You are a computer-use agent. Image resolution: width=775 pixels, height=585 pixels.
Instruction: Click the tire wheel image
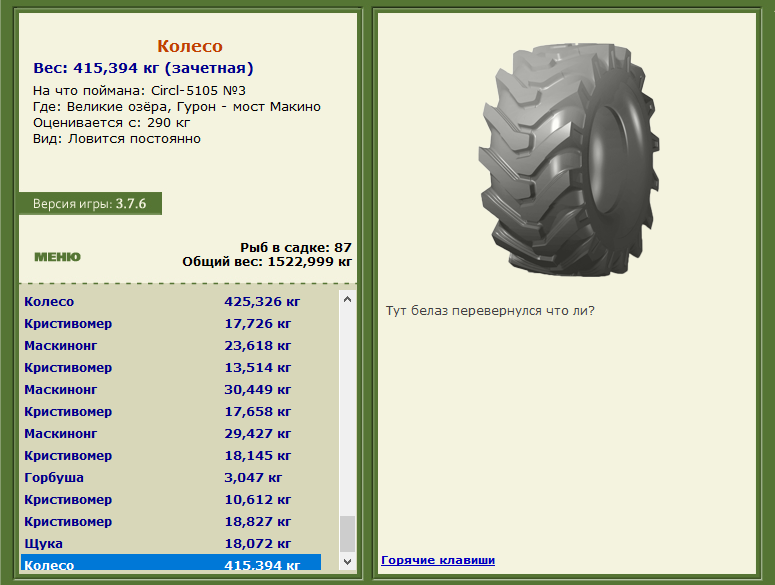click(x=569, y=159)
